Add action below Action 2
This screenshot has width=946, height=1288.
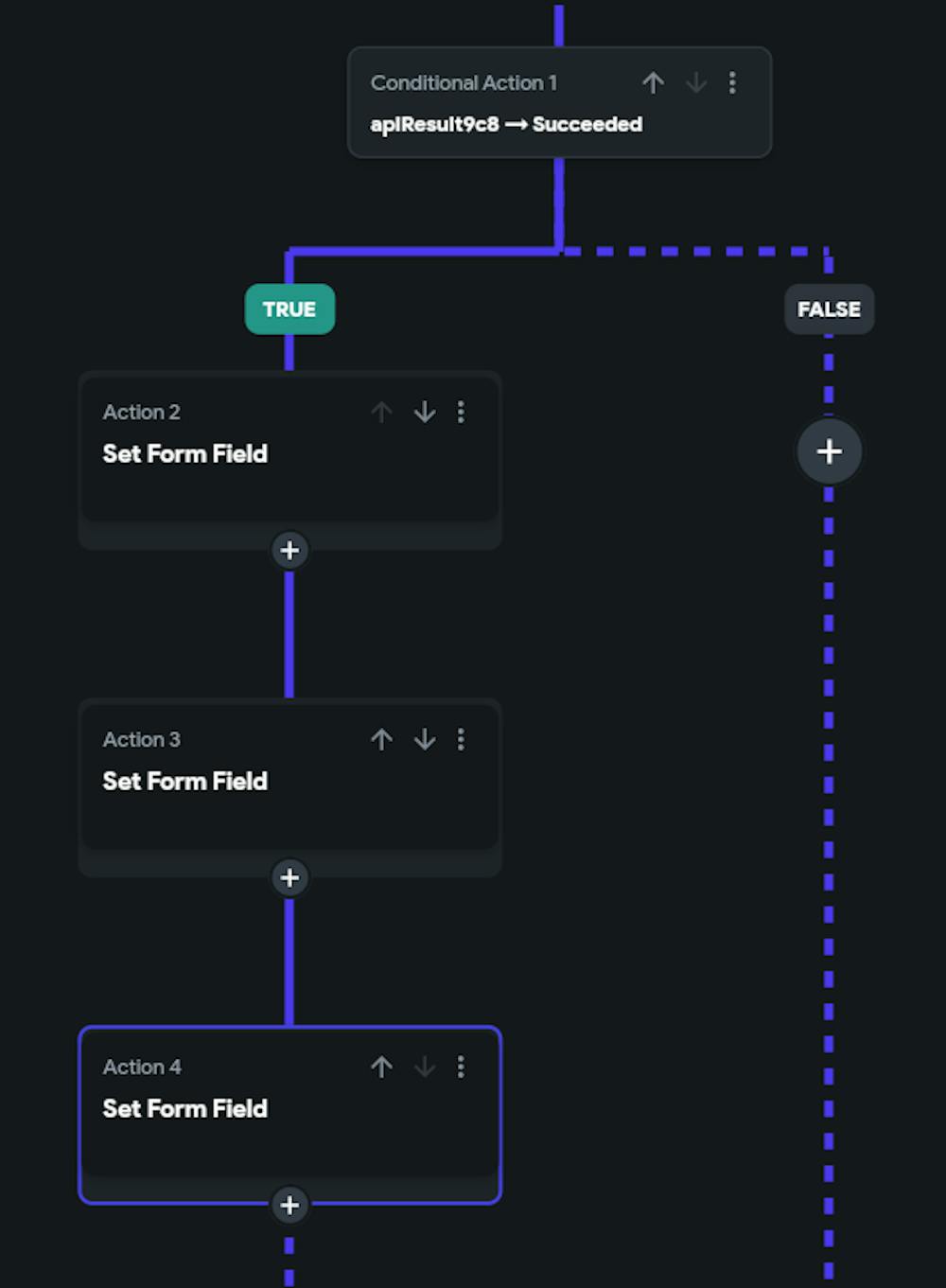(289, 550)
